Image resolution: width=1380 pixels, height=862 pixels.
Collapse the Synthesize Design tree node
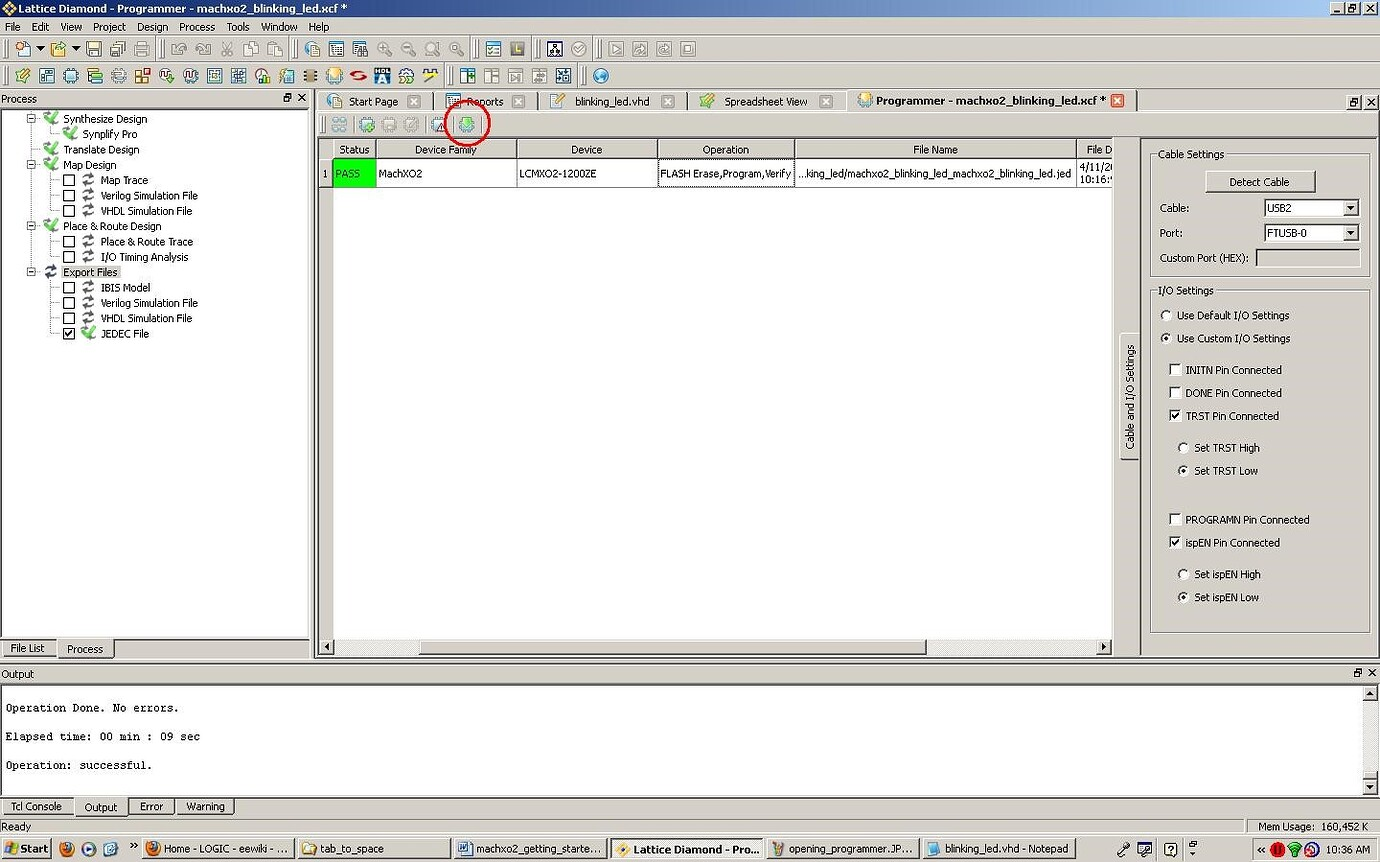[x=31, y=118]
